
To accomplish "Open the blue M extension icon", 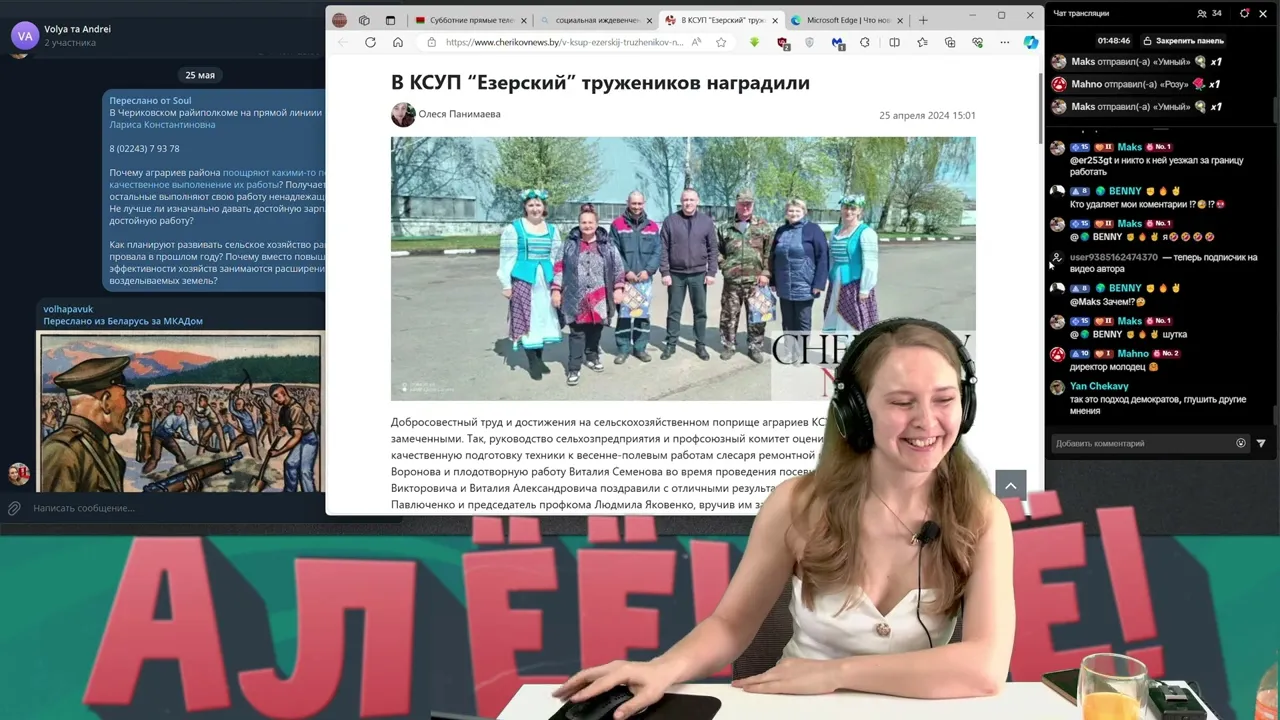I will point(838,43).
